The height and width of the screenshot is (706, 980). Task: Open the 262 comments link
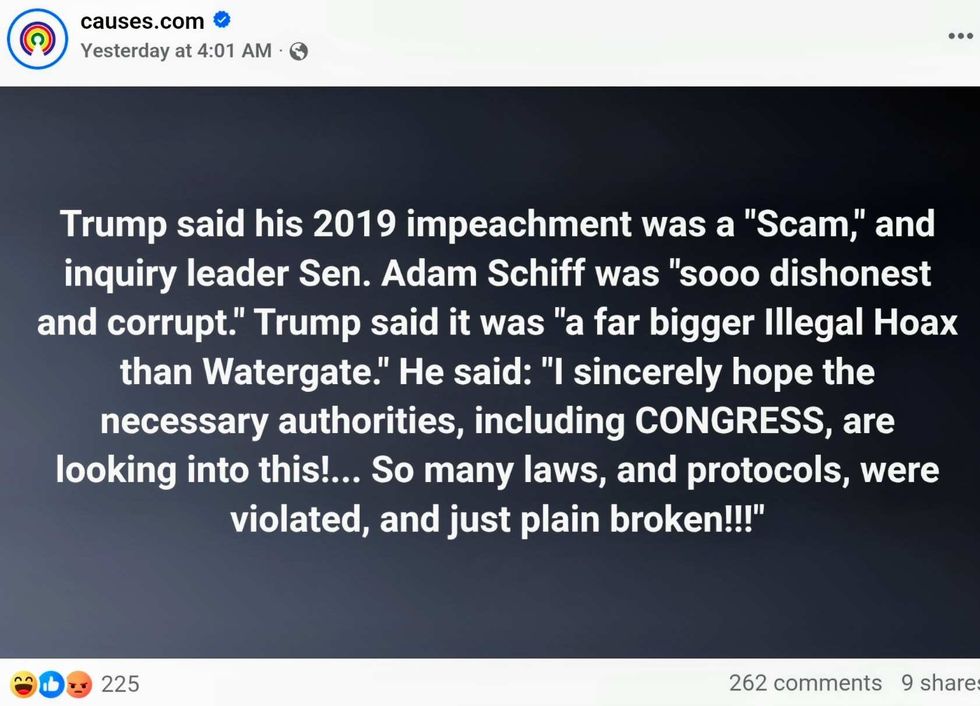[805, 683]
